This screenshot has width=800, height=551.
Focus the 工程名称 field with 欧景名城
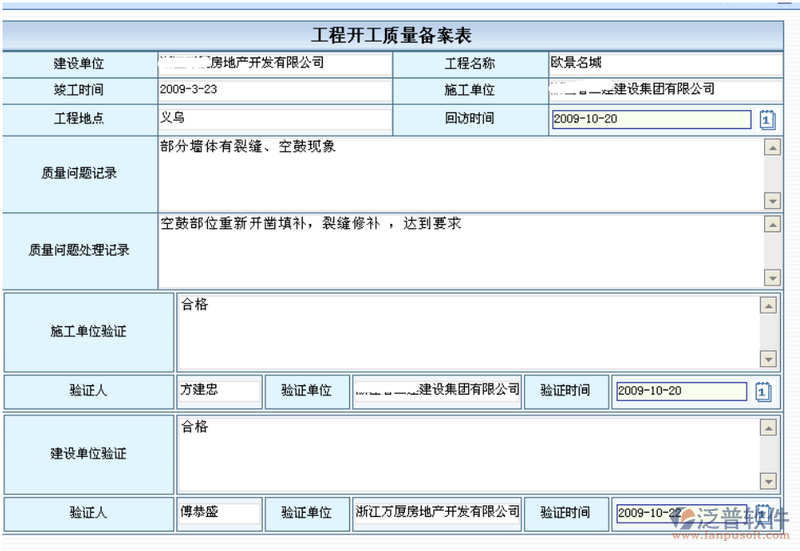(664, 63)
